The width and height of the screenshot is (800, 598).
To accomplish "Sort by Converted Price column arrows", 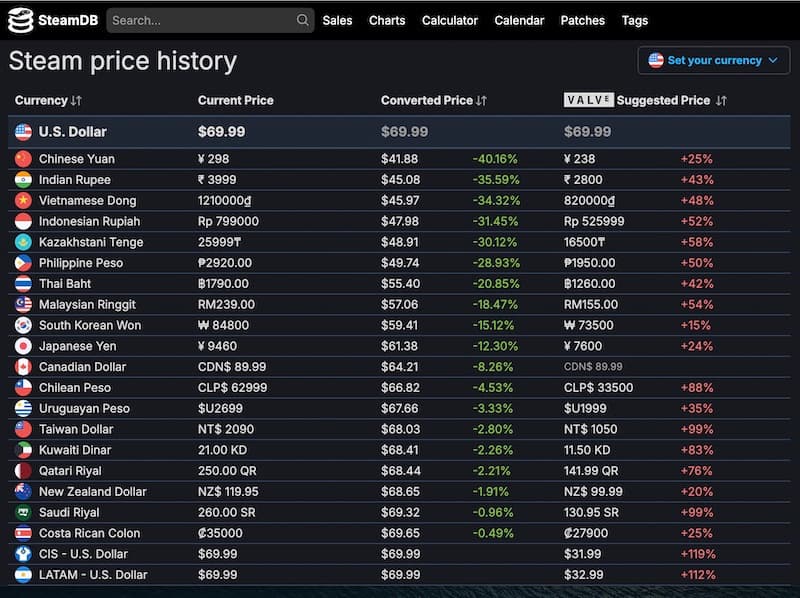I will click(x=482, y=101).
